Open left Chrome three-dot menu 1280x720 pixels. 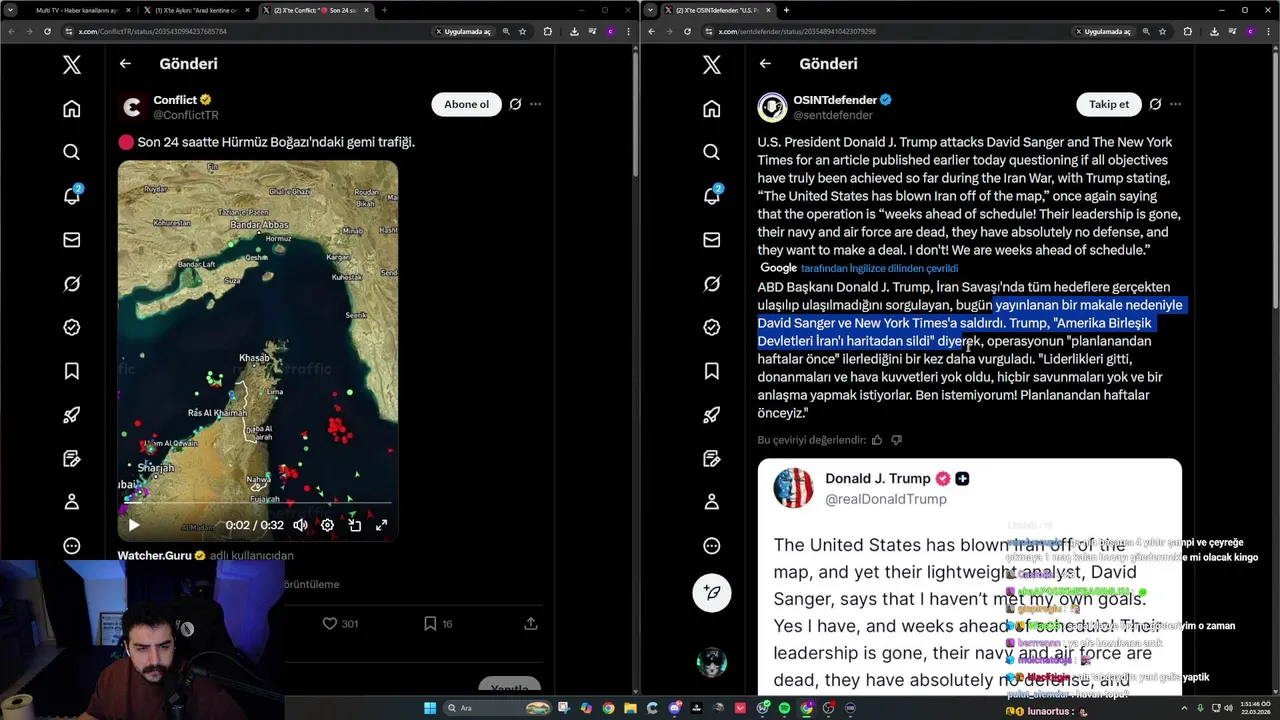point(628,31)
